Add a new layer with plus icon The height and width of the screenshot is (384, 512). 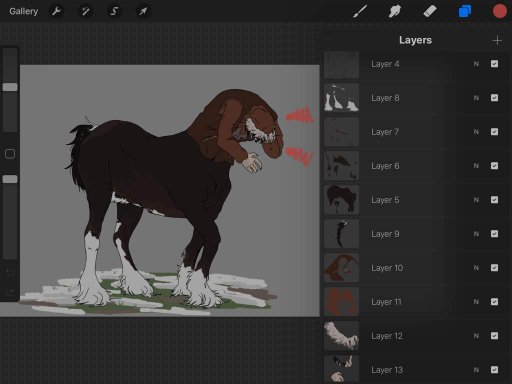point(497,41)
